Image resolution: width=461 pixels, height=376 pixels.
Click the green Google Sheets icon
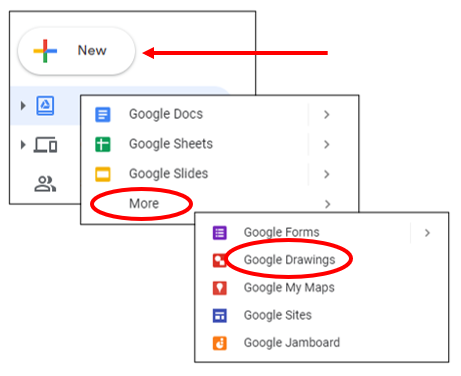tap(103, 144)
